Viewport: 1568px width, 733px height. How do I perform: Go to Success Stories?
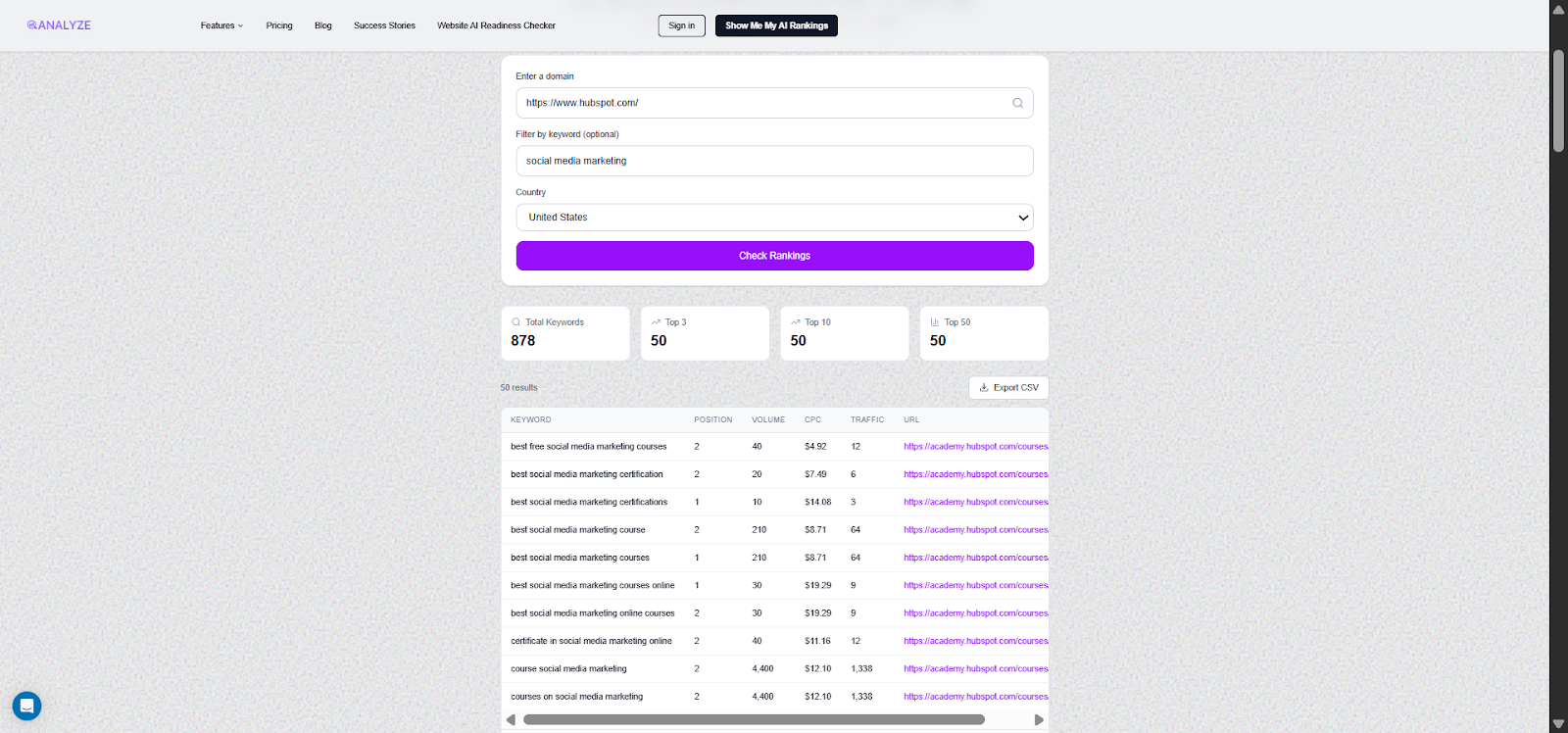tap(384, 25)
